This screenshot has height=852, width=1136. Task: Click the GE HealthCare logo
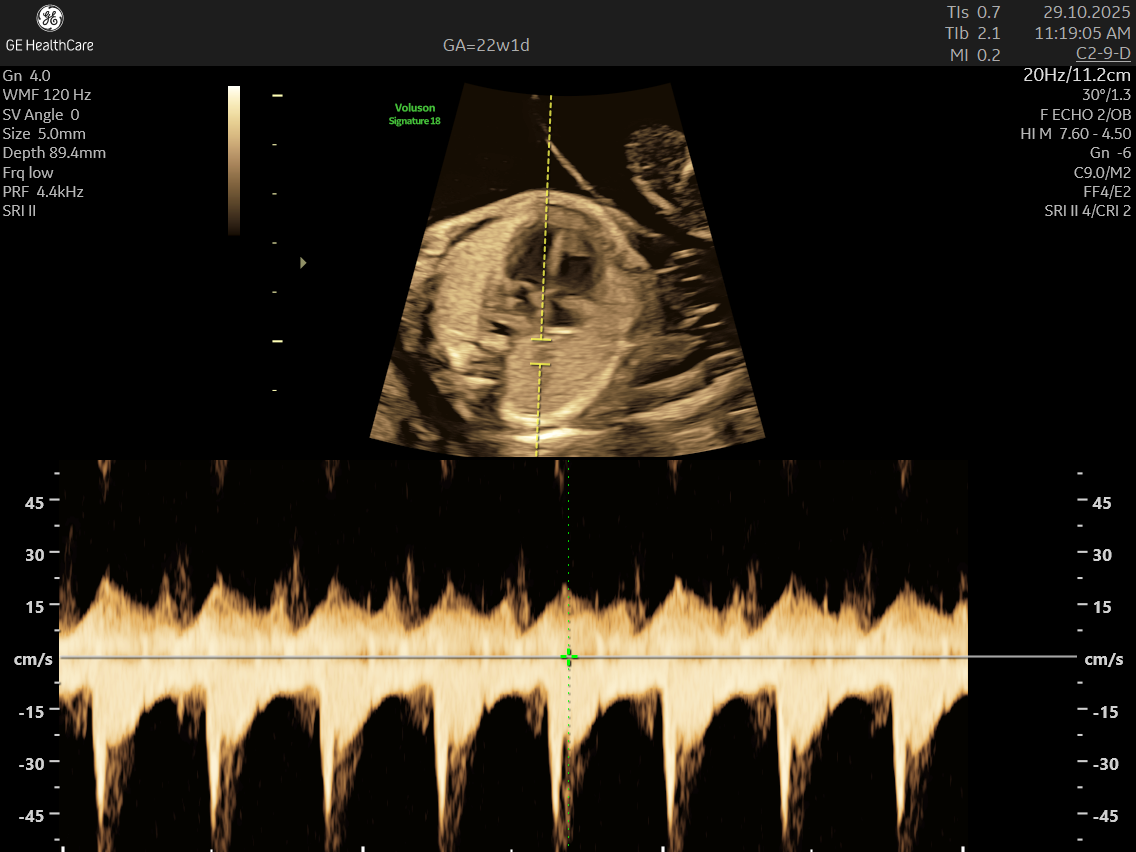[49, 28]
